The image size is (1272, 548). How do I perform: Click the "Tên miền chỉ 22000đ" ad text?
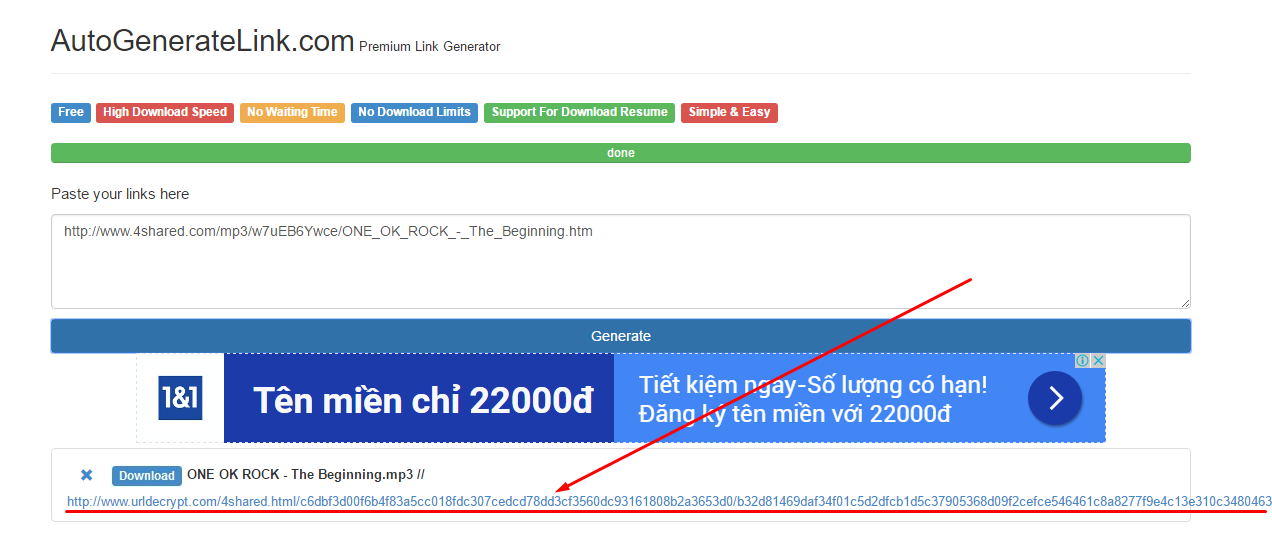pyautogui.click(x=423, y=401)
